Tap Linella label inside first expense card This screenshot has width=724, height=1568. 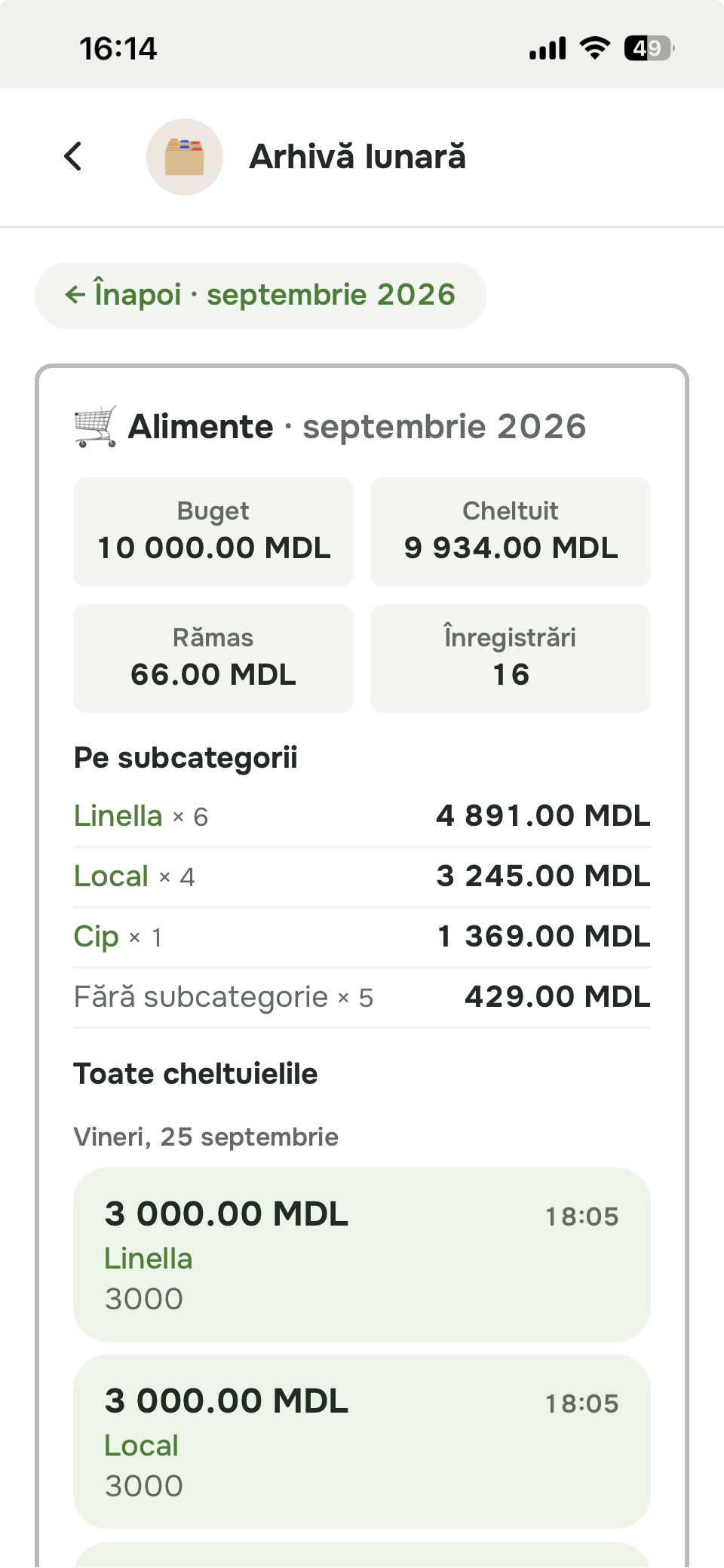pyautogui.click(x=149, y=1259)
